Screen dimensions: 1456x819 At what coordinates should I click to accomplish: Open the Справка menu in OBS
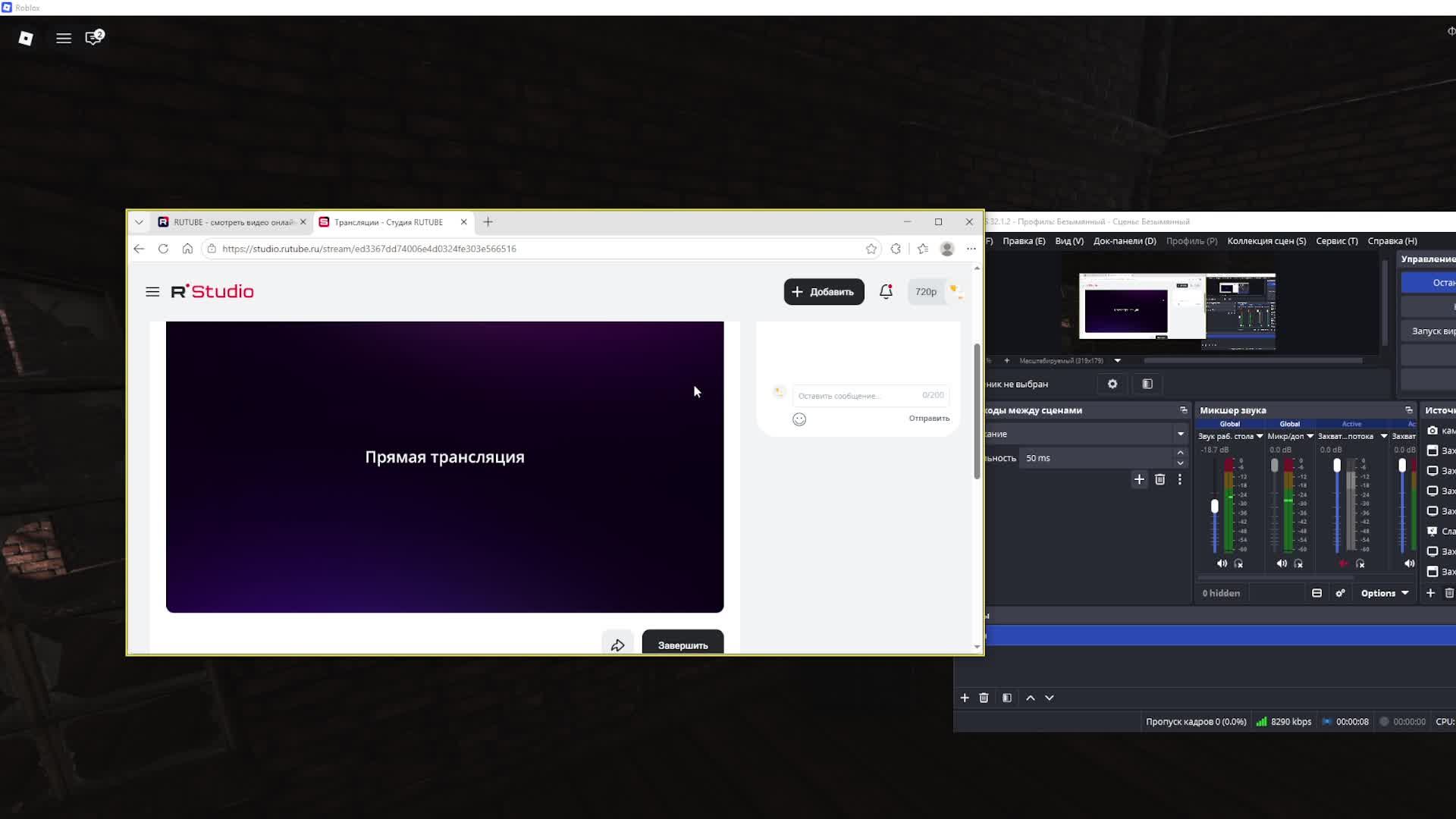point(1392,241)
